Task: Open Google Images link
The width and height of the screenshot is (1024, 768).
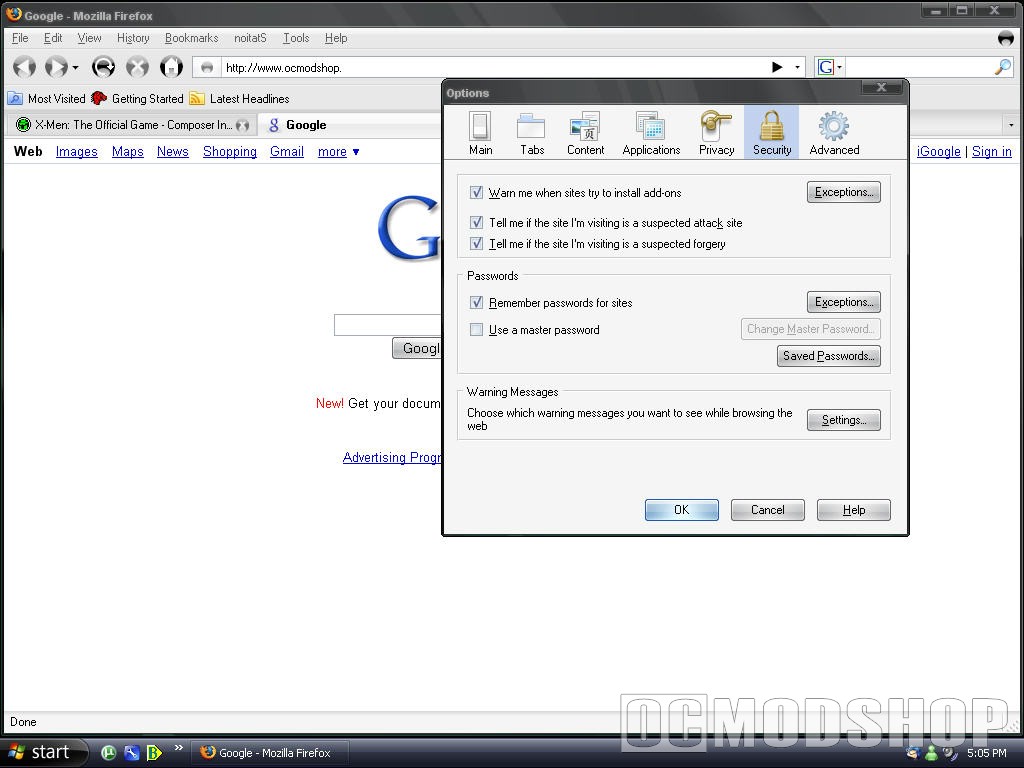Action: point(76,152)
